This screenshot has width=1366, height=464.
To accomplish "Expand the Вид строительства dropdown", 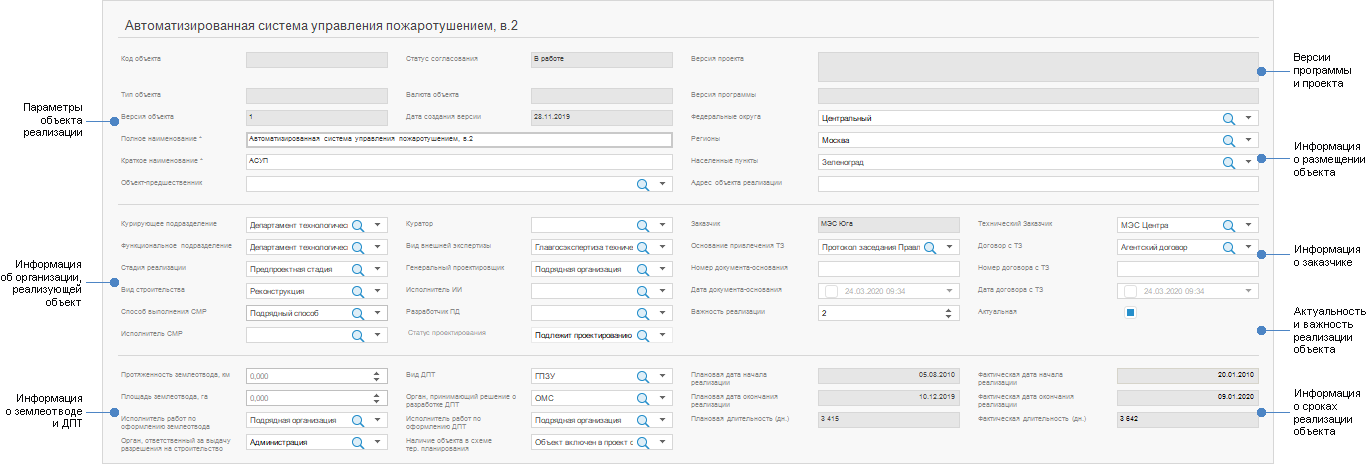I will pyautogui.click(x=377, y=291).
